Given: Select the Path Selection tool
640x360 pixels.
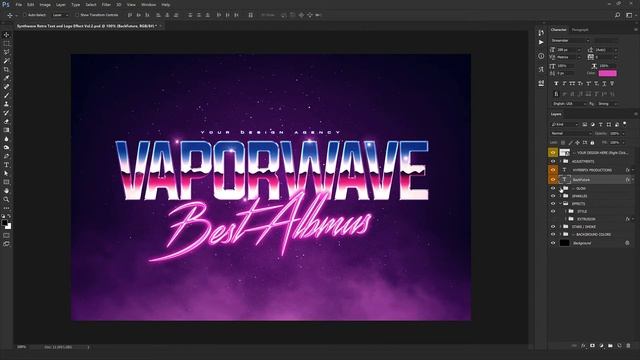Looking at the screenshot, I should point(7,173).
